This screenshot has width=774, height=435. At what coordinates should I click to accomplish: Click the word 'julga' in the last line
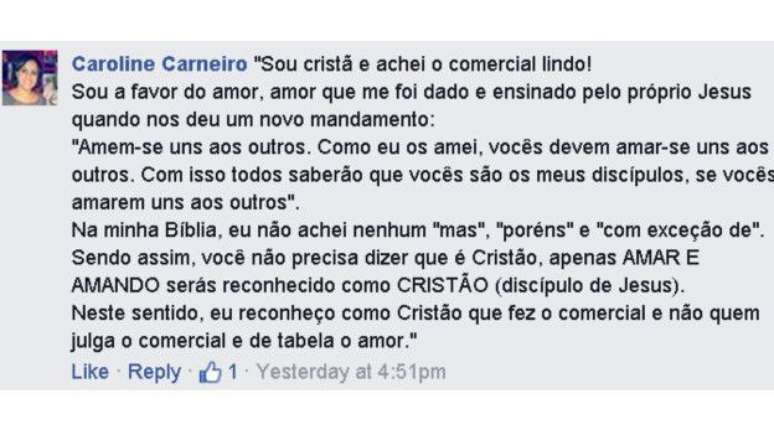tap(92, 342)
